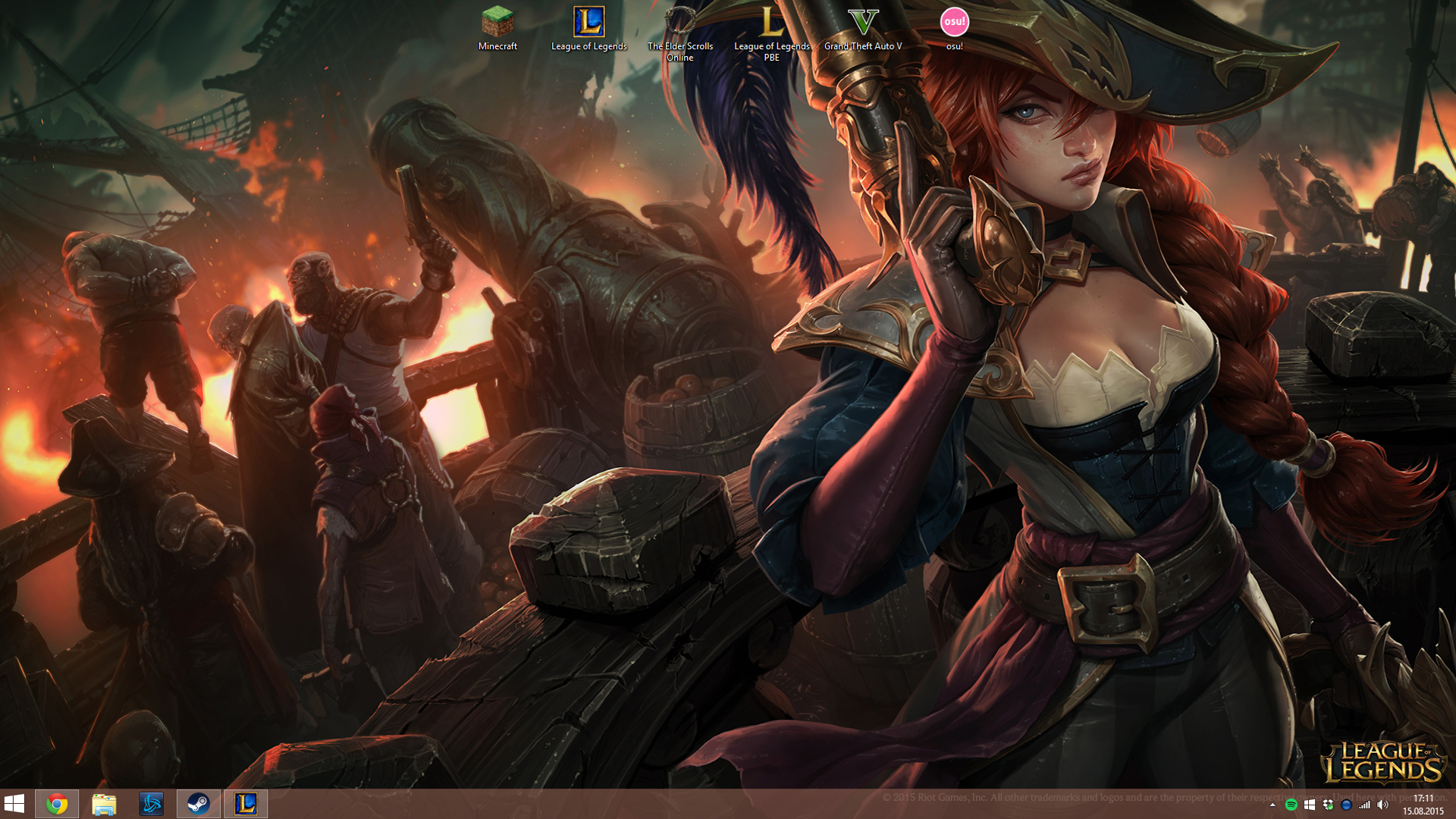Open the volume speaker control
1456x819 pixels.
click(1382, 805)
